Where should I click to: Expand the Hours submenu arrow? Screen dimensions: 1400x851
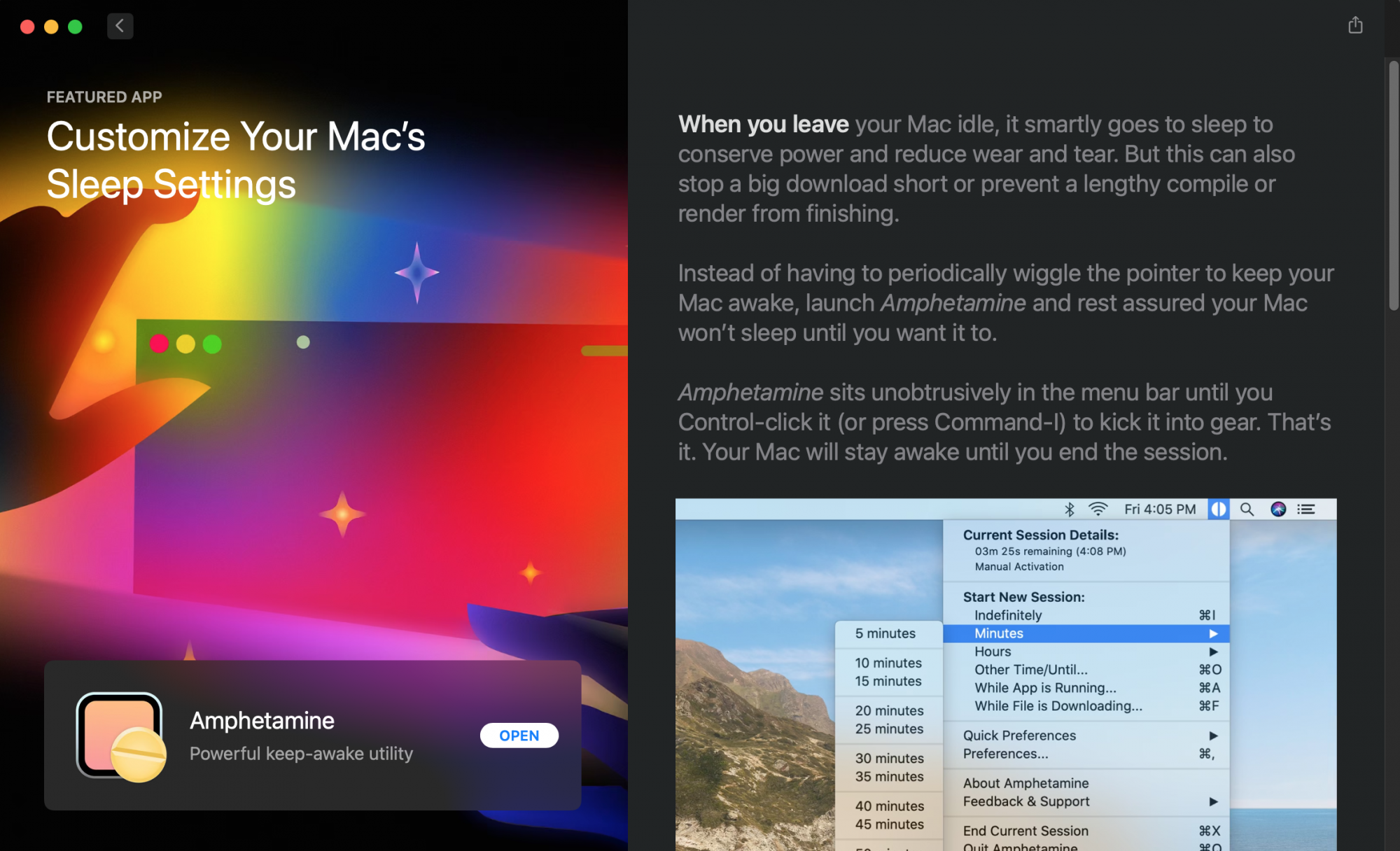click(1213, 652)
